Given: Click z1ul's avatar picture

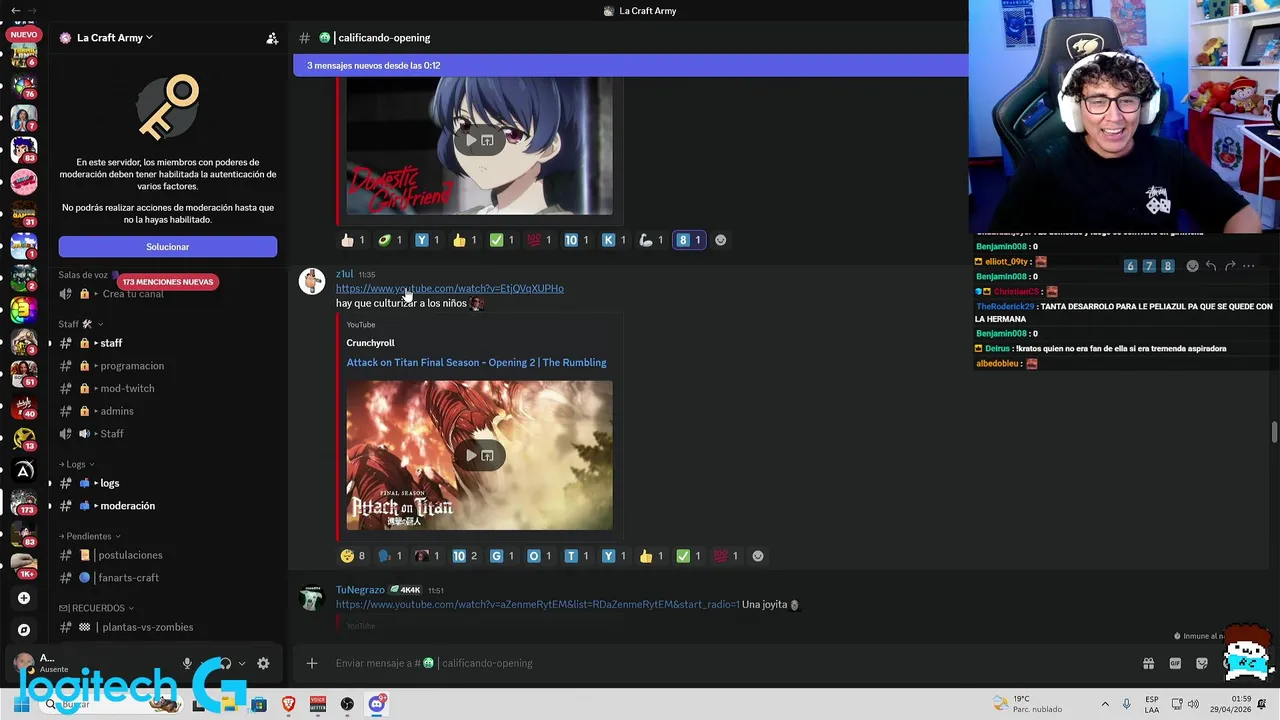Looking at the screenshot, I should pos(312,281).
